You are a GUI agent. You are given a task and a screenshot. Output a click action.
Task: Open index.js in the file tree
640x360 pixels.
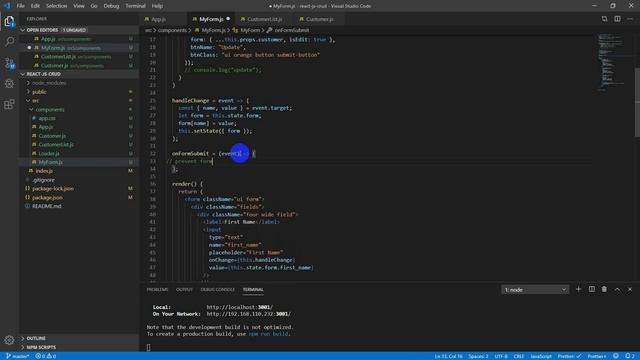coord(44,171)
